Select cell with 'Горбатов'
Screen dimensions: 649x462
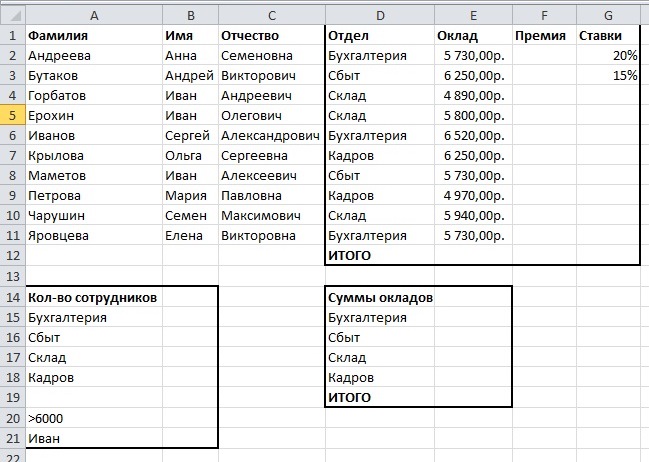click(x=94, y=96)
